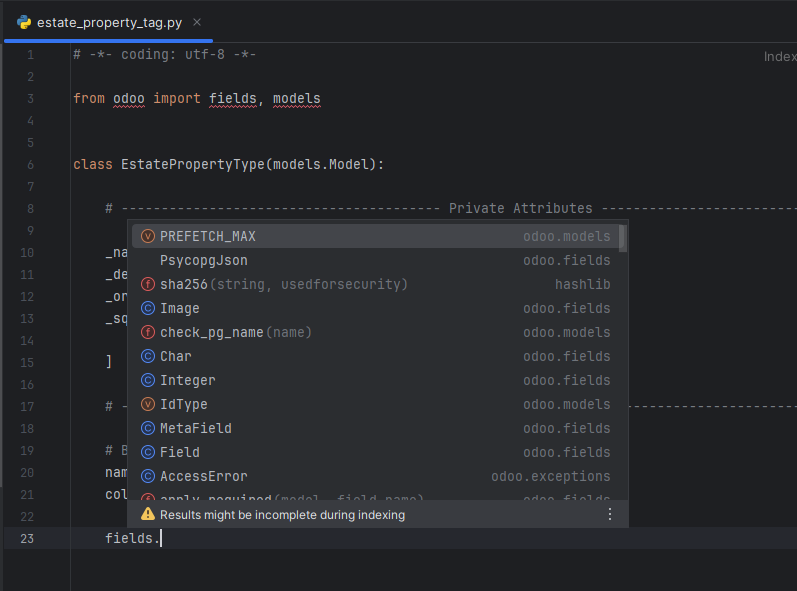Click the 'class' keyword on line 6

[x=93, y=165]
